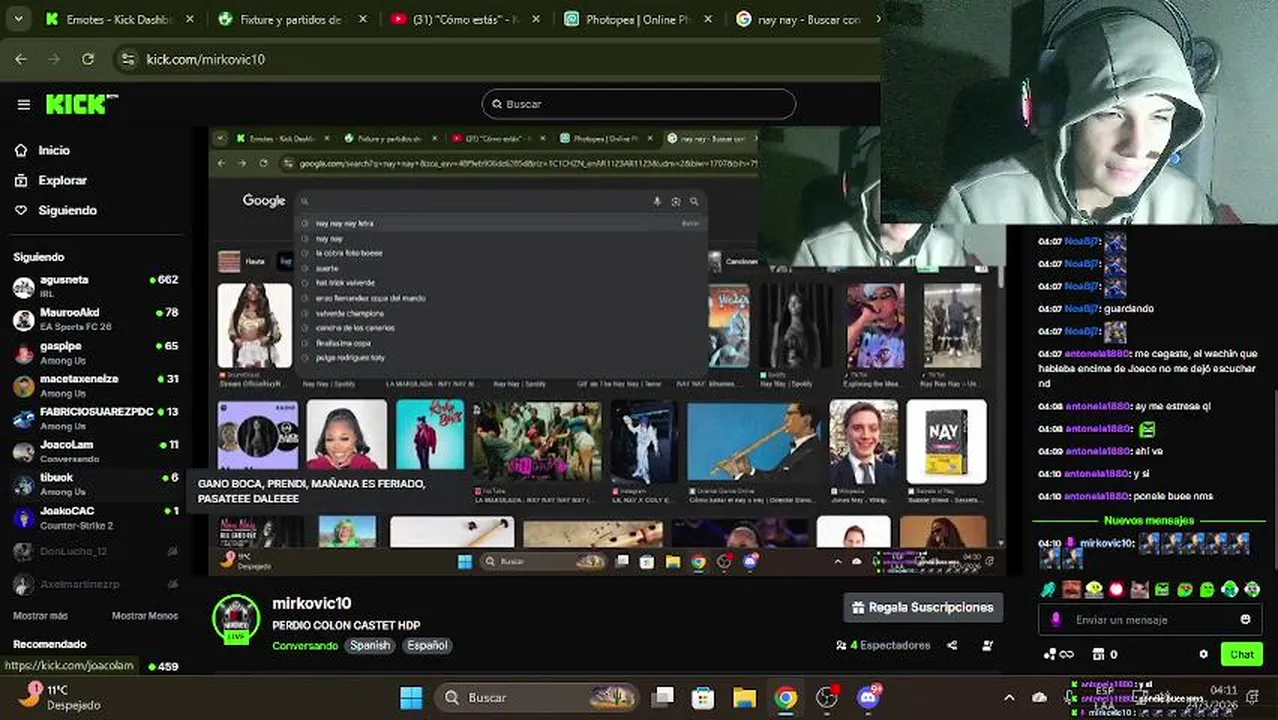The image size is (1278, 720).
Task: Click mirkovic10 username in chat message
Action: [x=1107, y=543]
